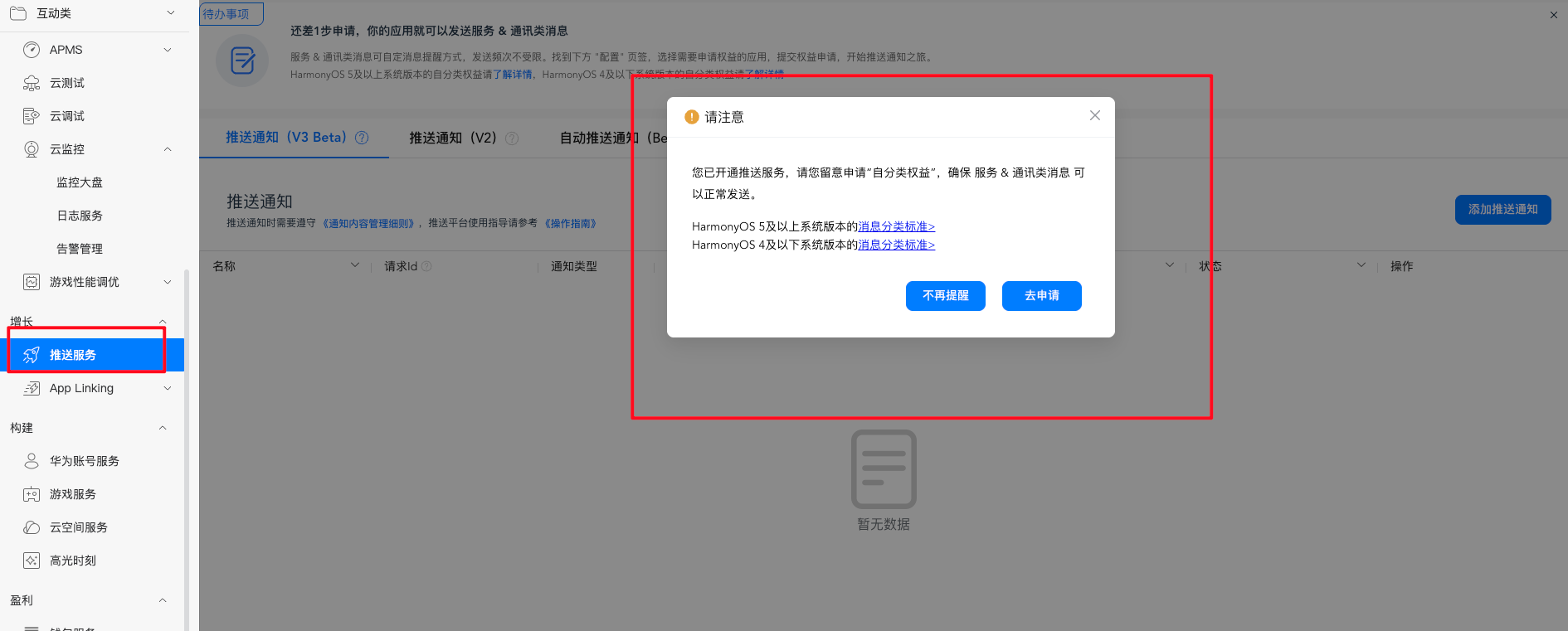Open HarmonyOS 4 消息分类标准 link

(897, 245)
